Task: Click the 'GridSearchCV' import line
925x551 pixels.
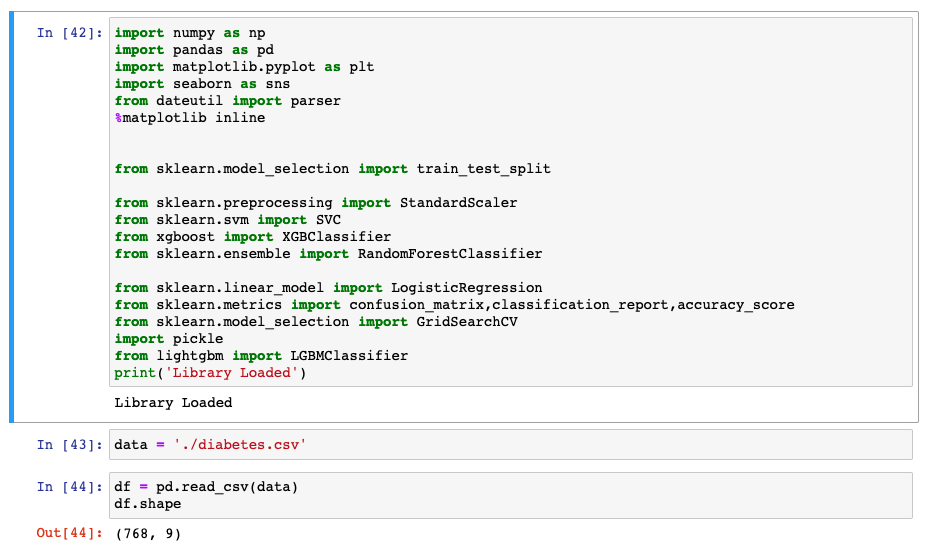Action: tap(316, 322)
